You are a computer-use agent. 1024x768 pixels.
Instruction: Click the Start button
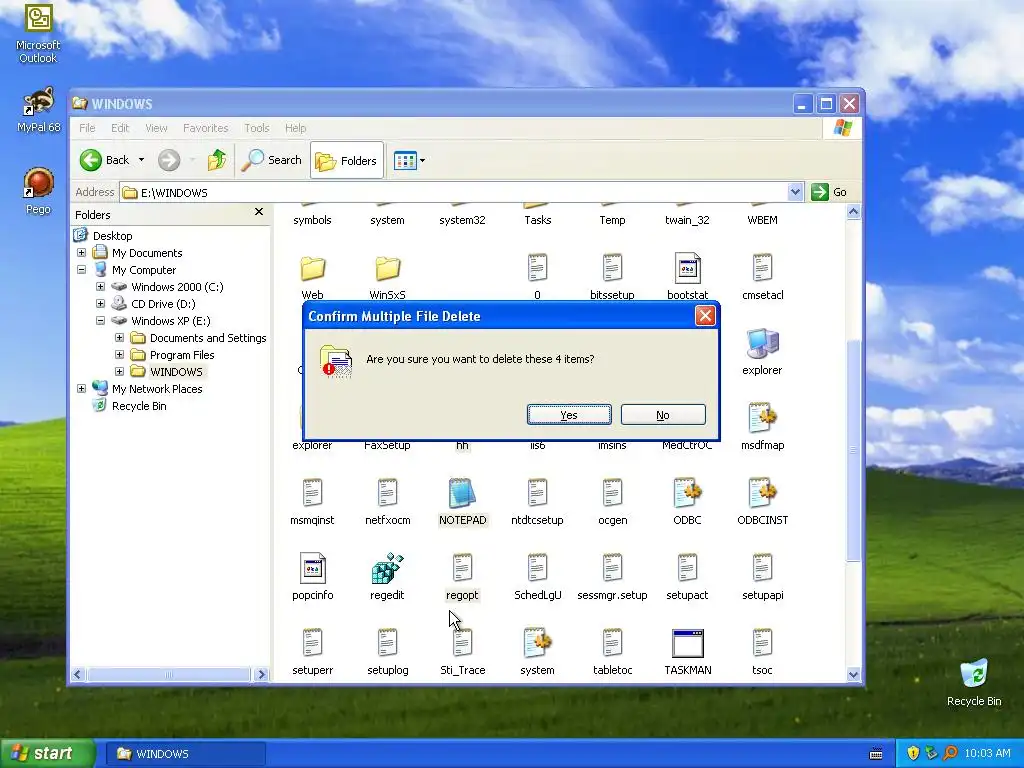coord(47,753)
